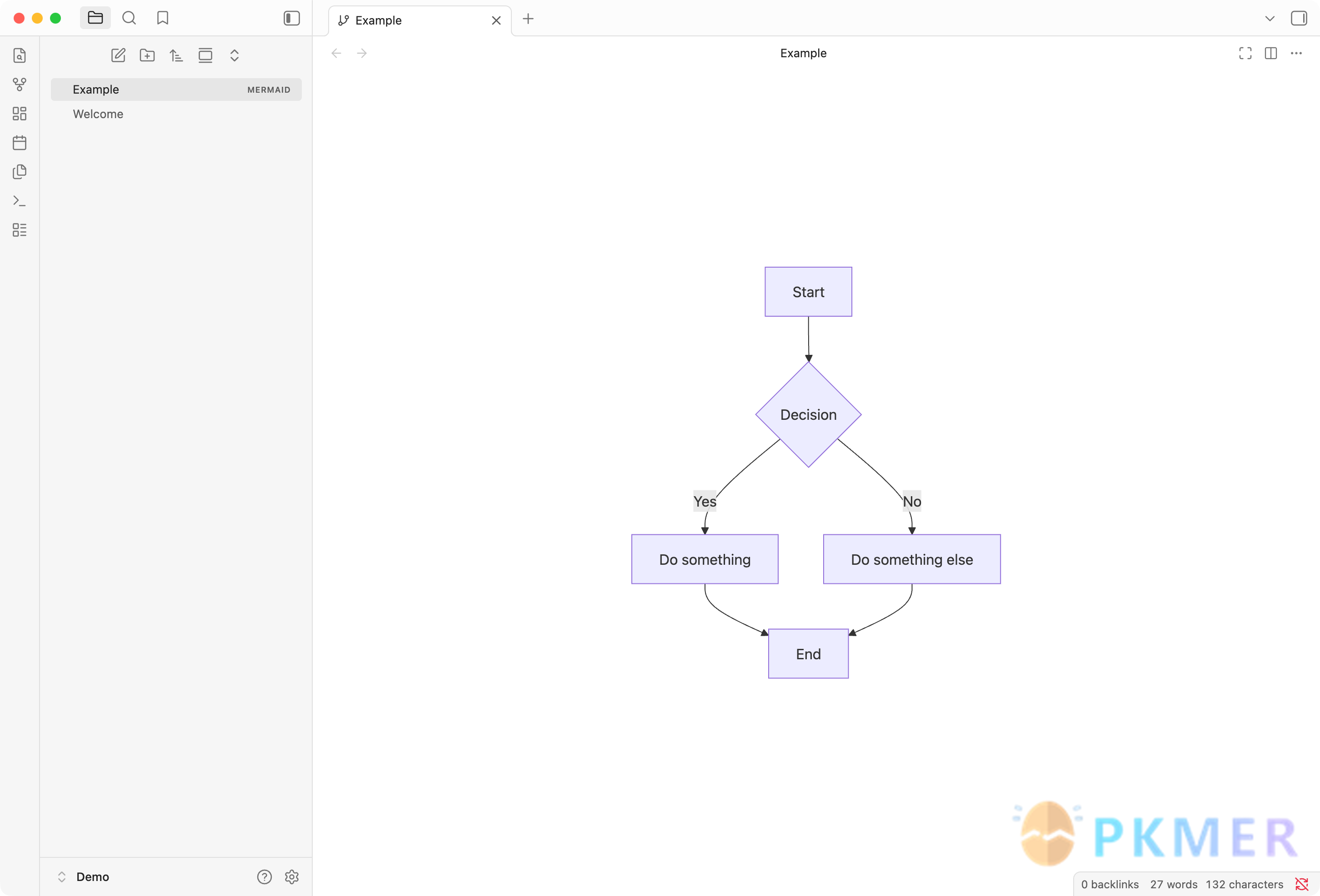Image resolution: width=1320 pixels, height=896 pixels.
Task: Click the Decision diamond node
Action: (808, 414)
